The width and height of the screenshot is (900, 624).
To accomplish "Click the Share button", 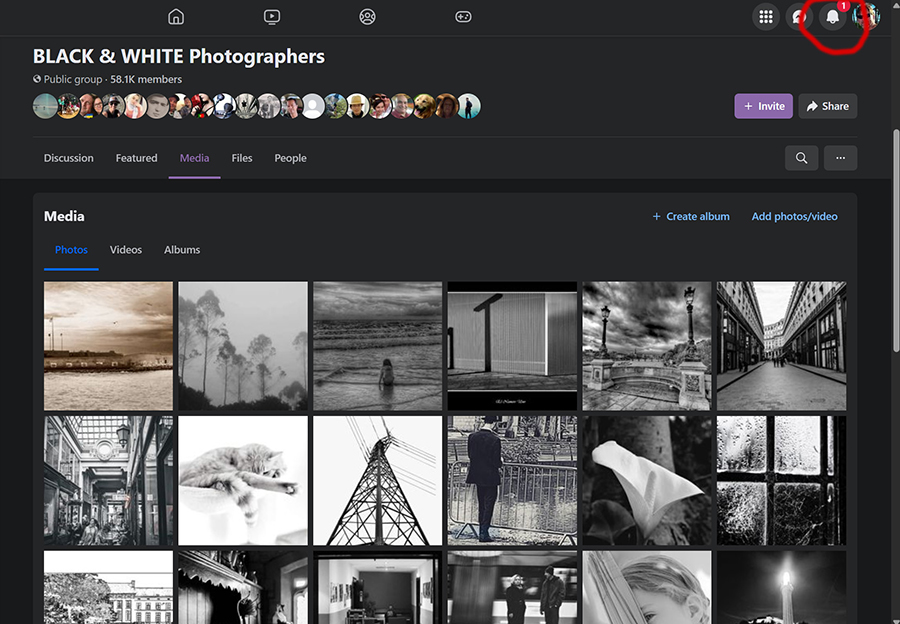I will (828, 106).
